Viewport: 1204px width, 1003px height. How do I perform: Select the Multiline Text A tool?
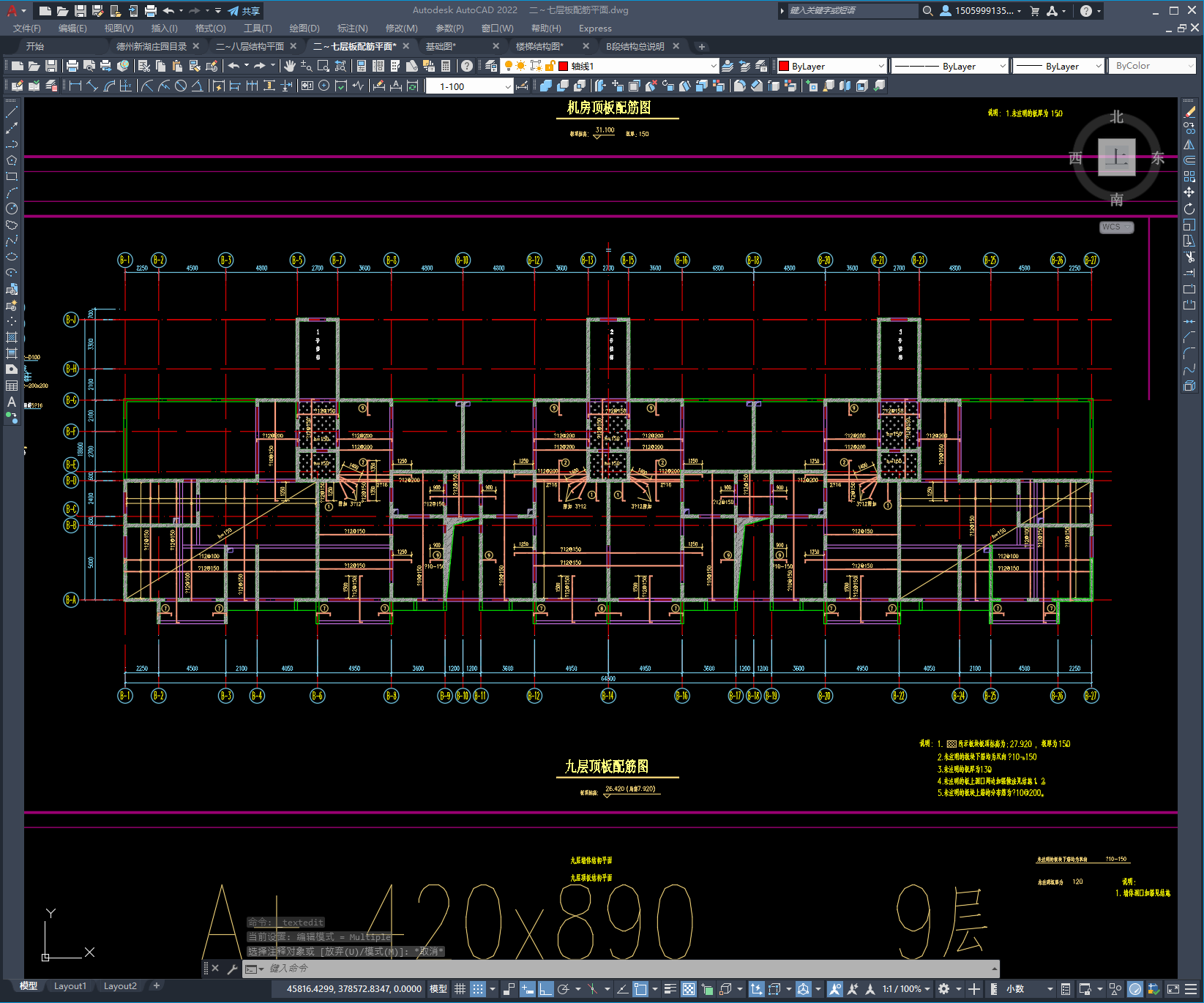(x=12, y=402)
